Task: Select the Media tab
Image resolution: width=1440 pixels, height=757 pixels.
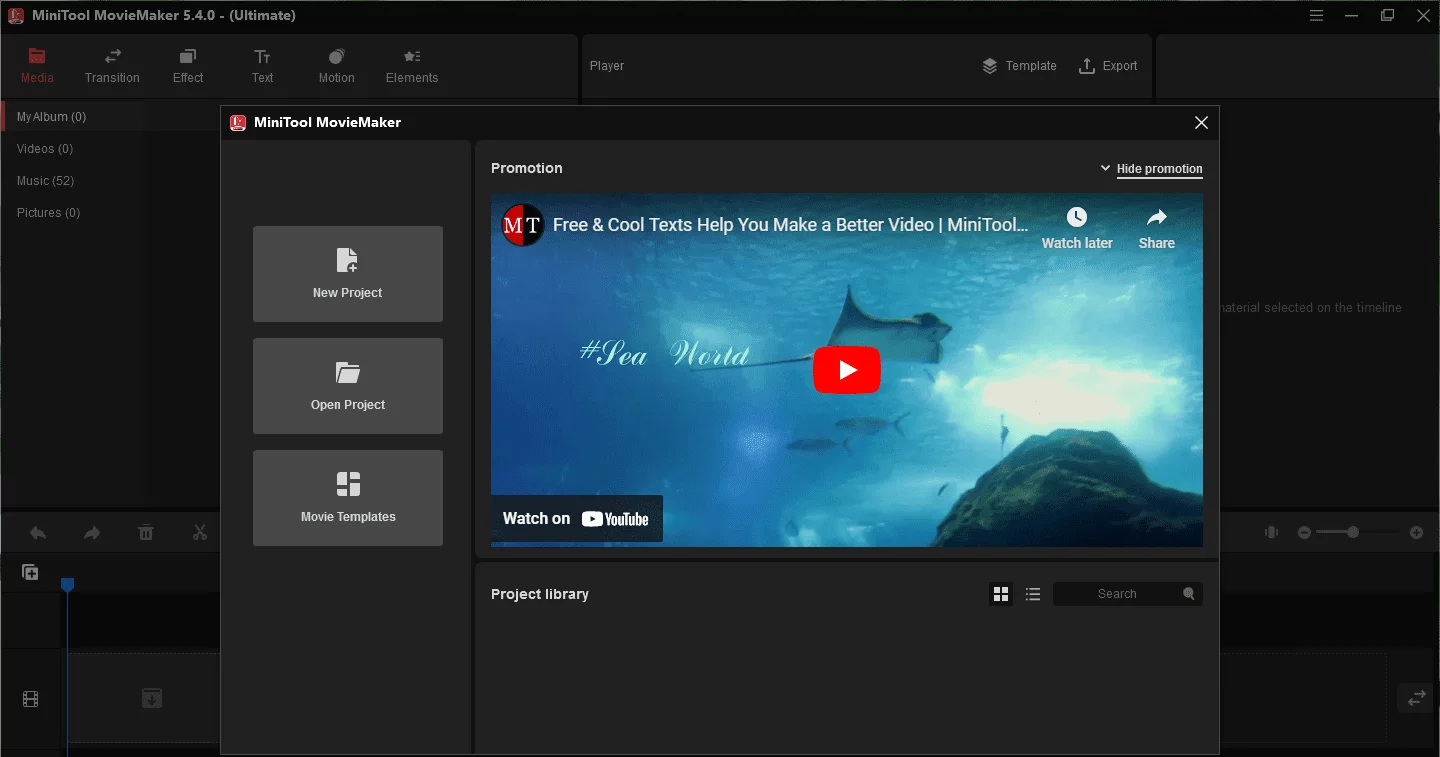Action: (37, 65)
